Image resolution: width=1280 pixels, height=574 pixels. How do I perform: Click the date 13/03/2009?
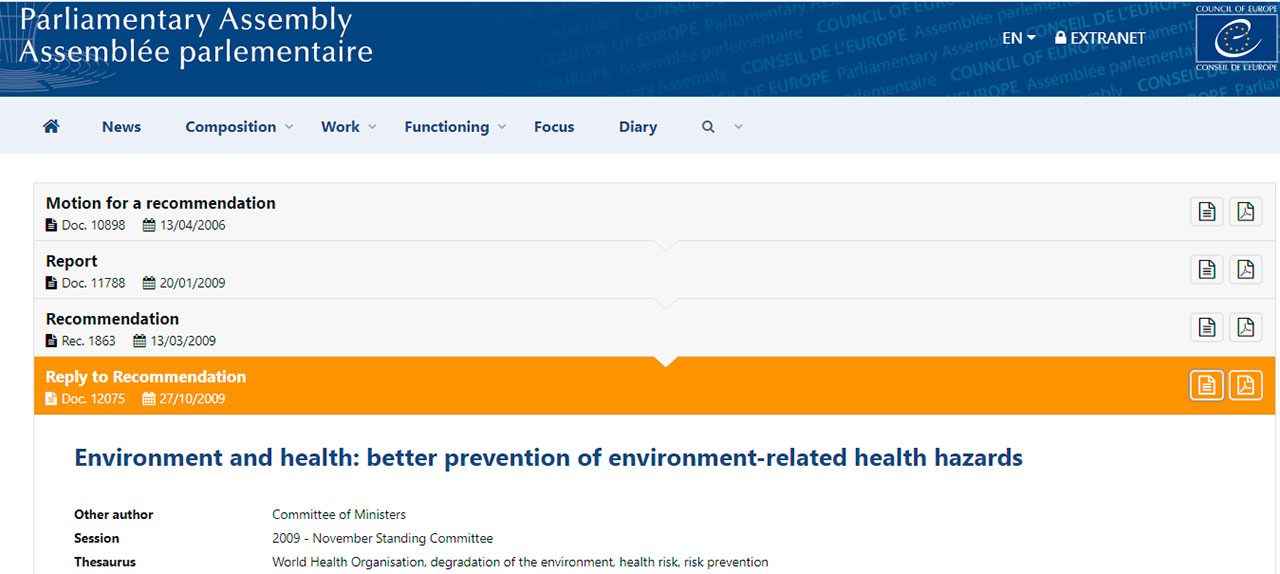(183, 341)
